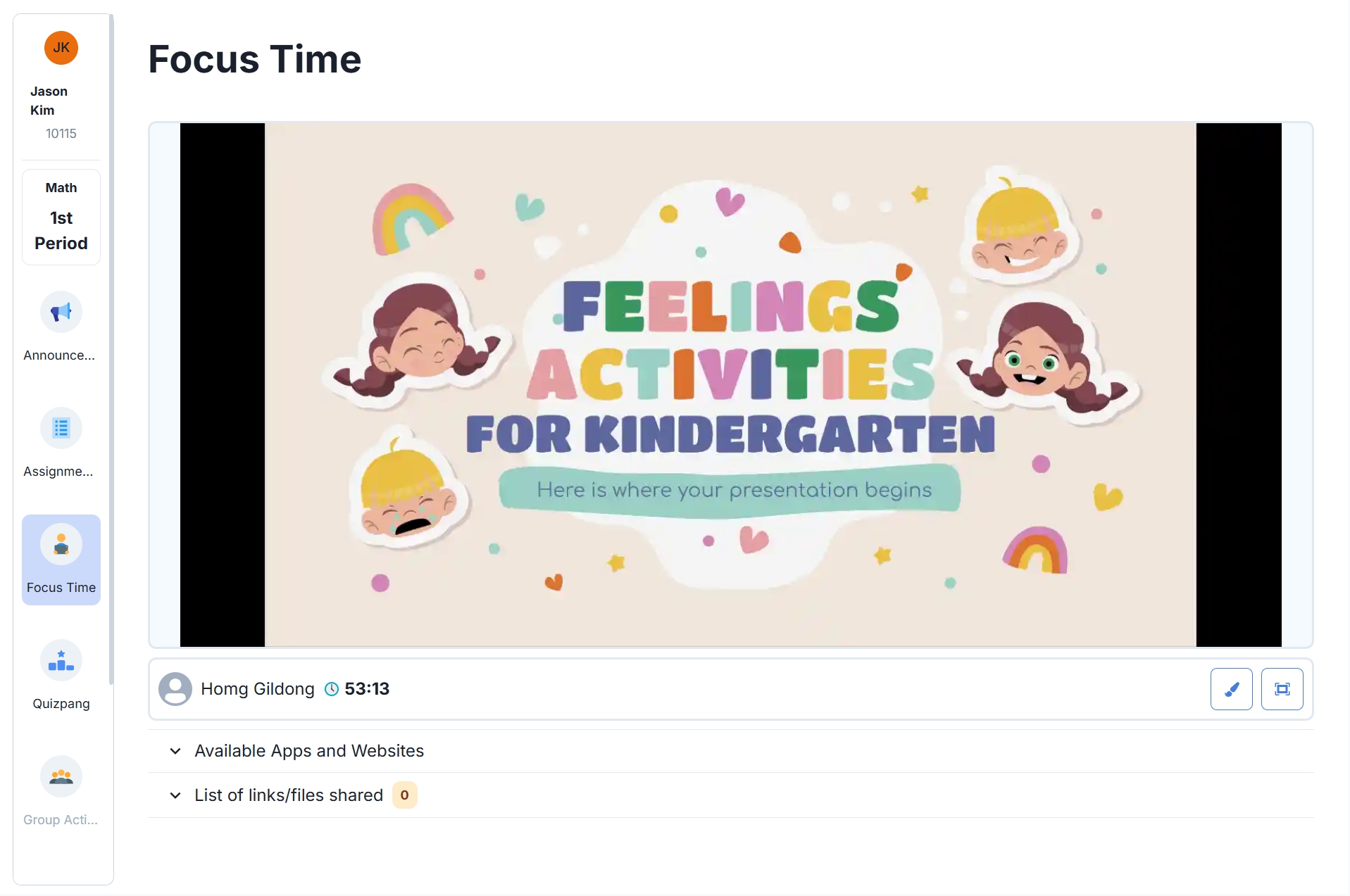
Task: Open Group Activity people icon
Action: pyautogui.click(x=61, y=776)
